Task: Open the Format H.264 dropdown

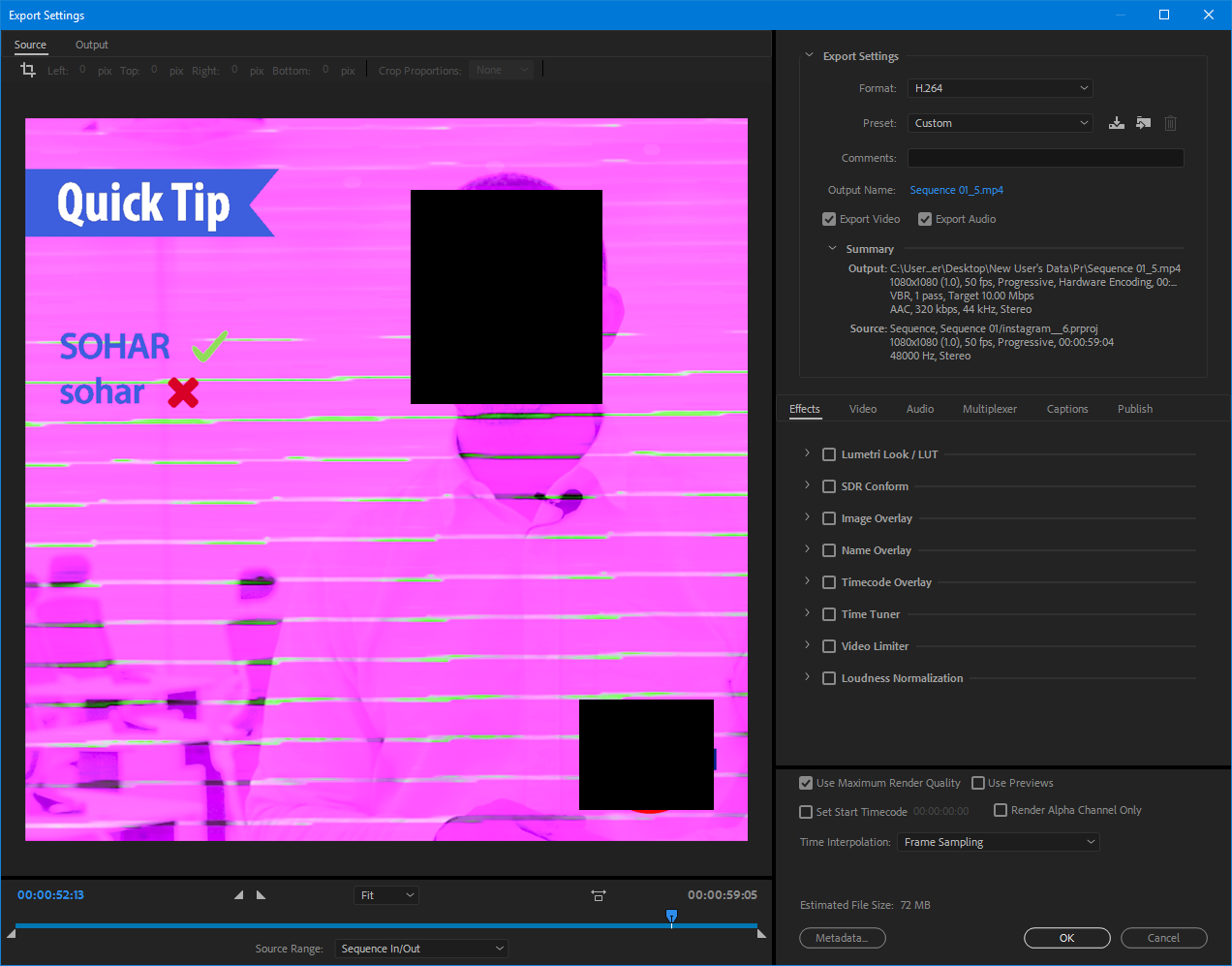Action: pyautogui.click(x=1001, y=88)
